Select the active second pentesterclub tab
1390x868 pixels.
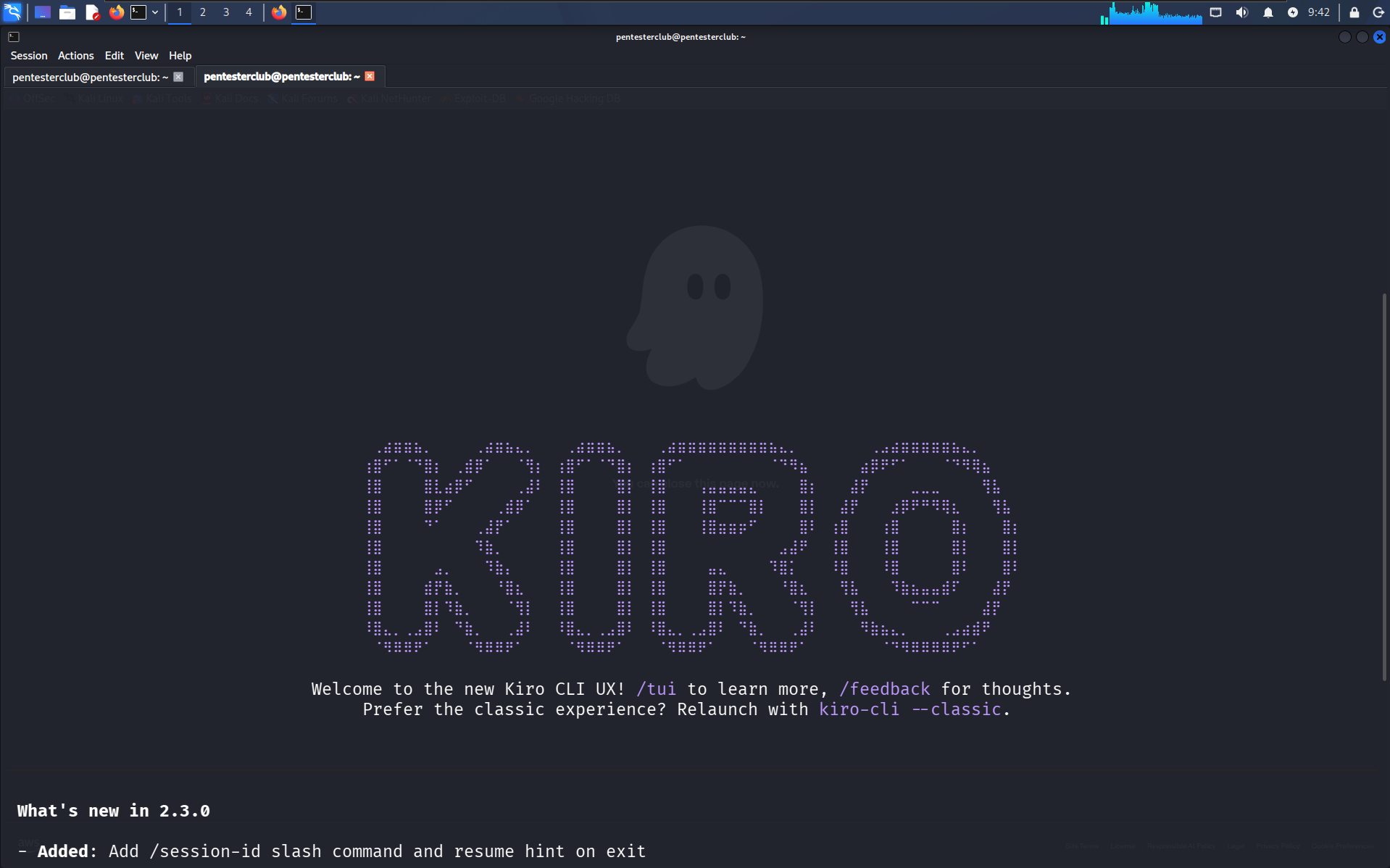pyautogui.click(x=282, y=77)
